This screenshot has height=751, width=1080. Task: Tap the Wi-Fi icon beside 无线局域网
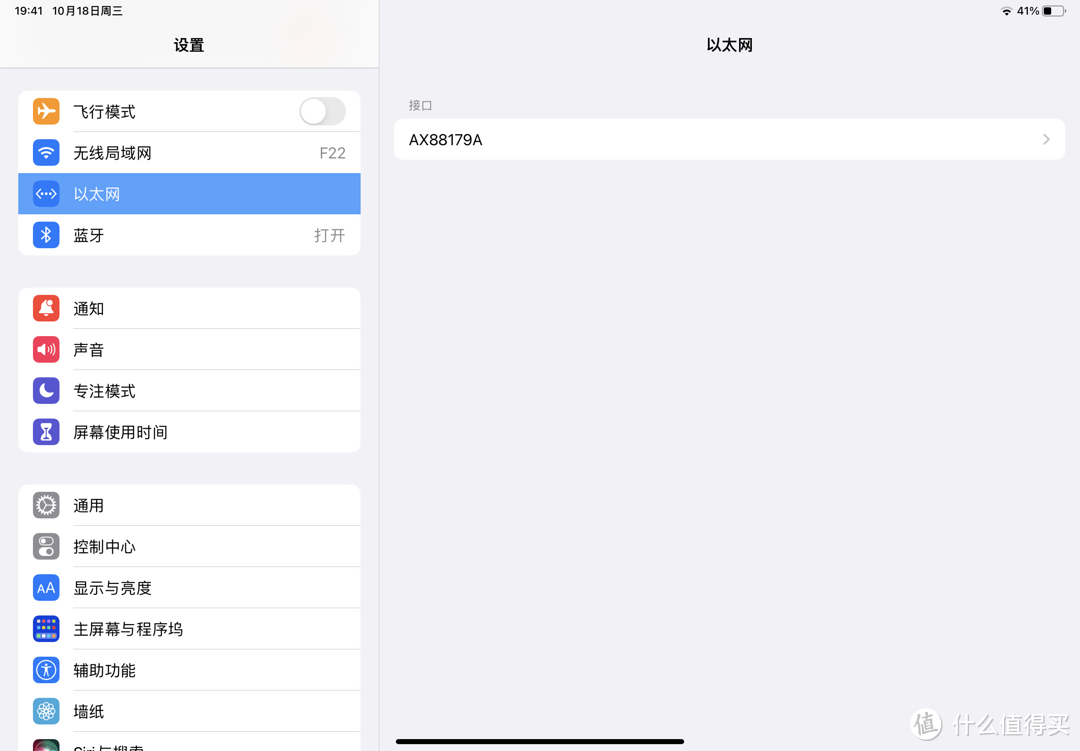pos(46,152)
